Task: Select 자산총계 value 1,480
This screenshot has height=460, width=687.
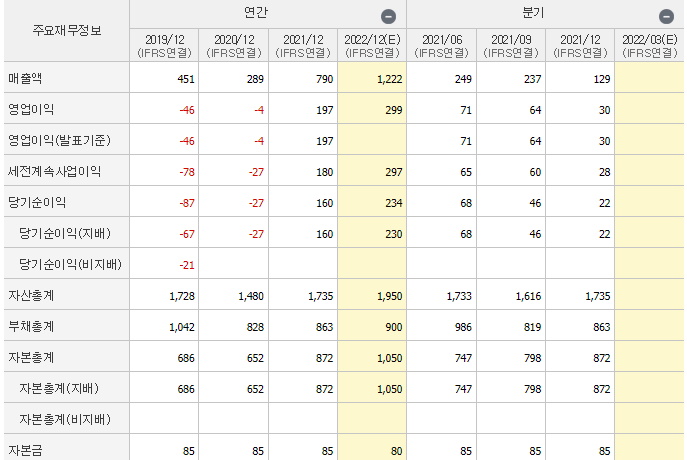Action: coord(251,297)
